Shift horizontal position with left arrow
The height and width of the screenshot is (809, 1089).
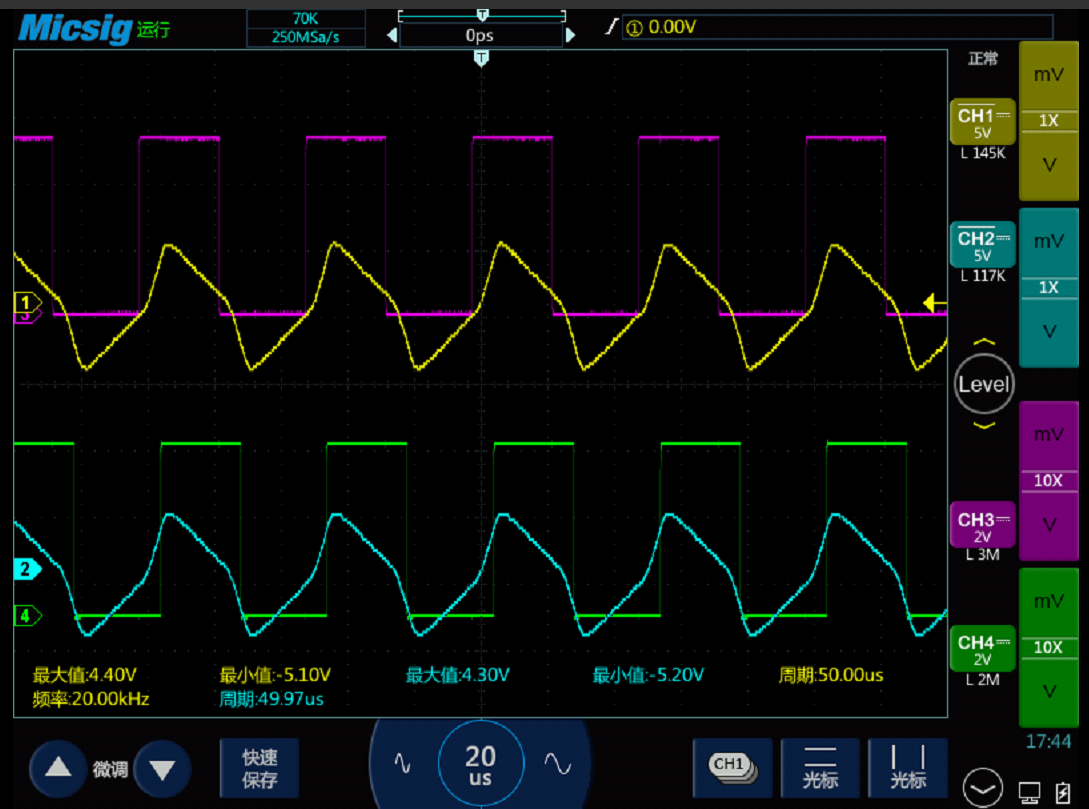coord(392,35)
